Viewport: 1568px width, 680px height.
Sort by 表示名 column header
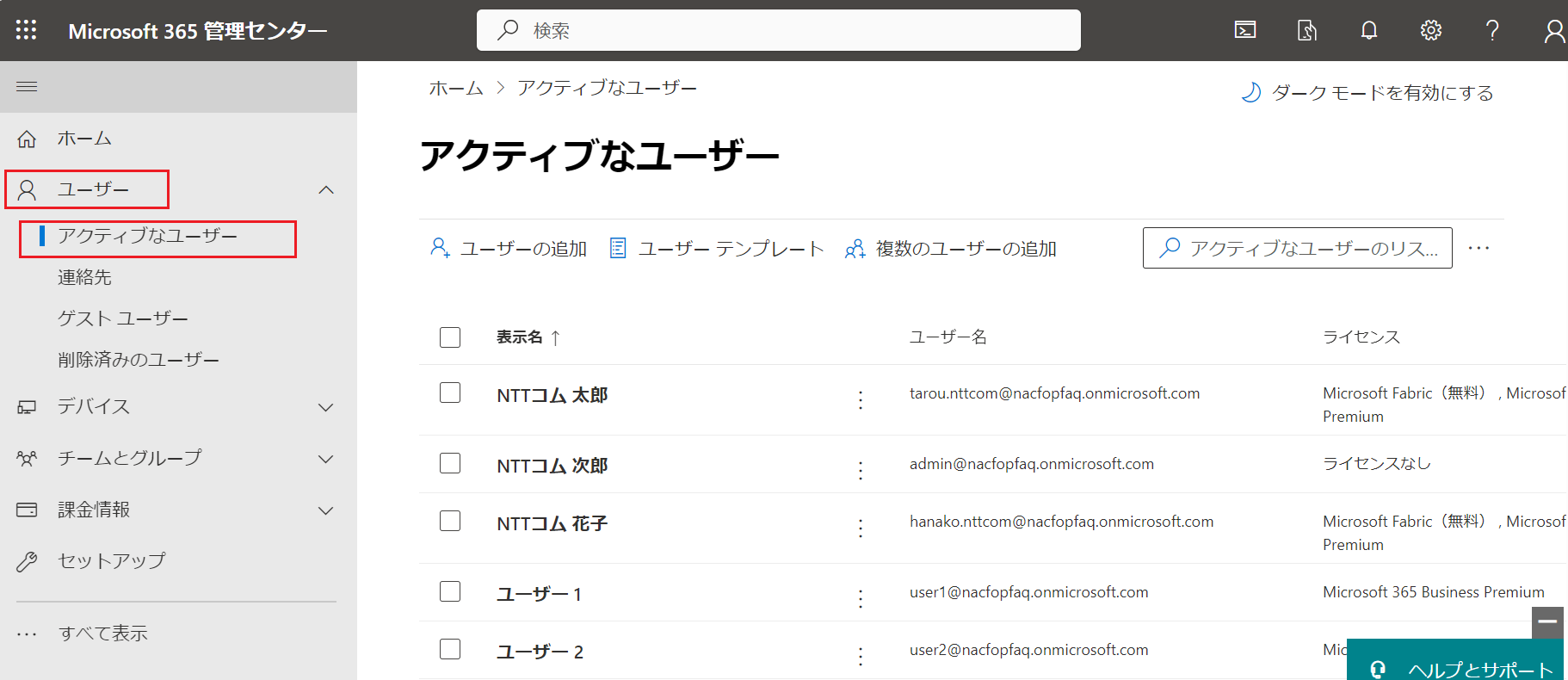[x=528, y=337]
